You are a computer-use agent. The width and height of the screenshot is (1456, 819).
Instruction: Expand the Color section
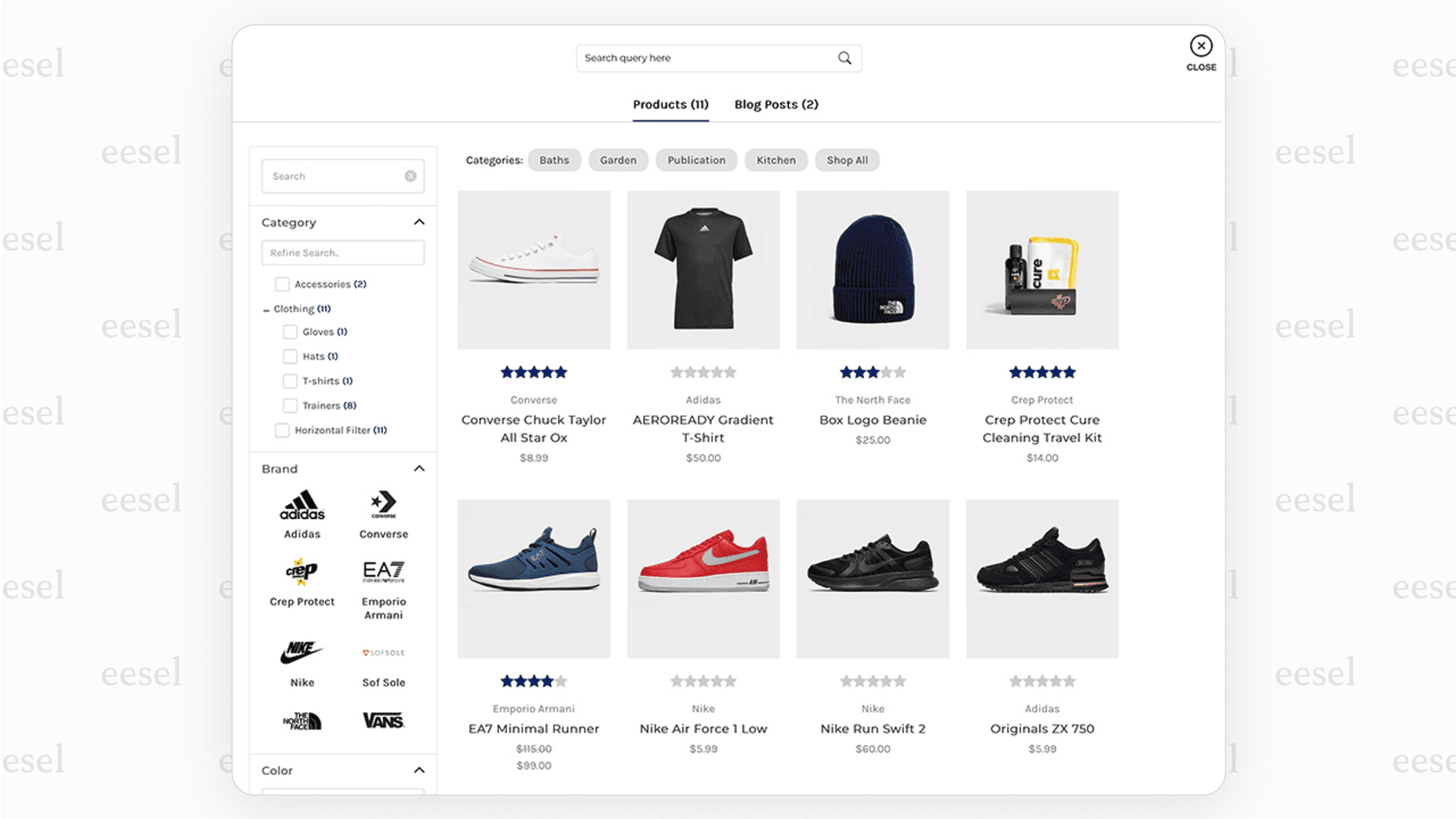[419, 770]
